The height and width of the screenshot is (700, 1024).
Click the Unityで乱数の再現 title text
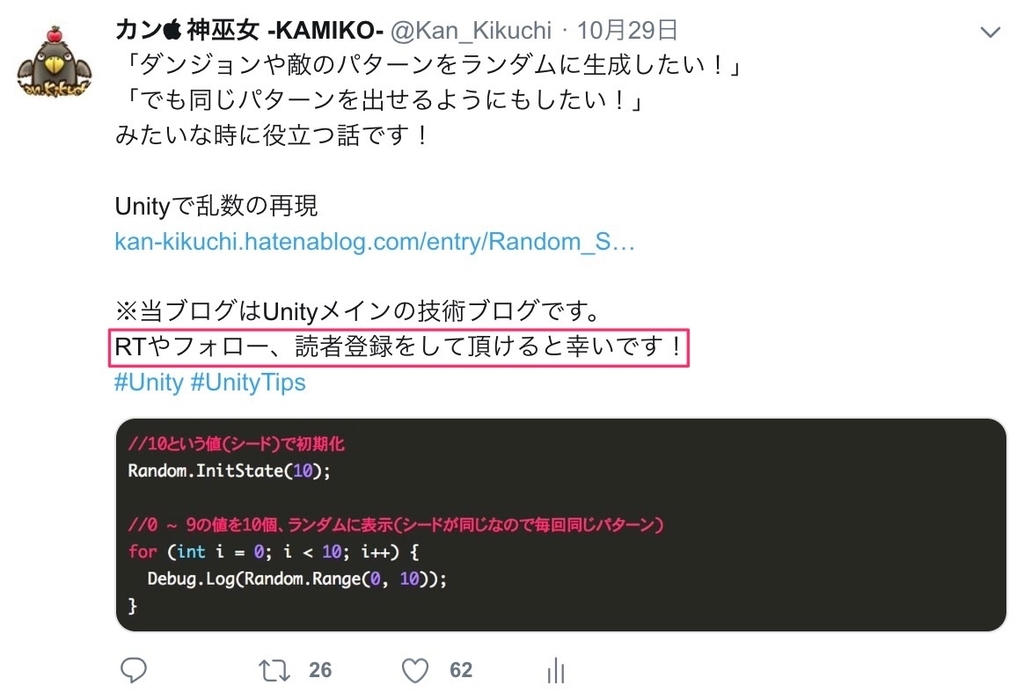(216, 206)
